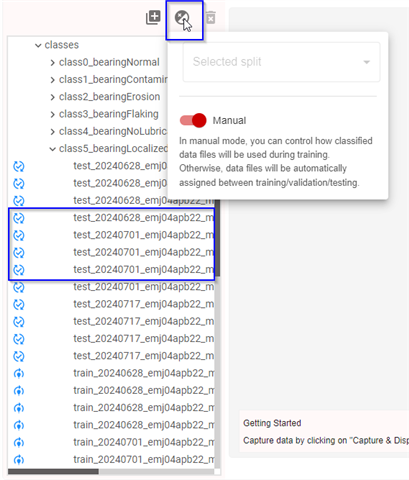Select class1_bearingContamin tree item

(x=113, y=80)
